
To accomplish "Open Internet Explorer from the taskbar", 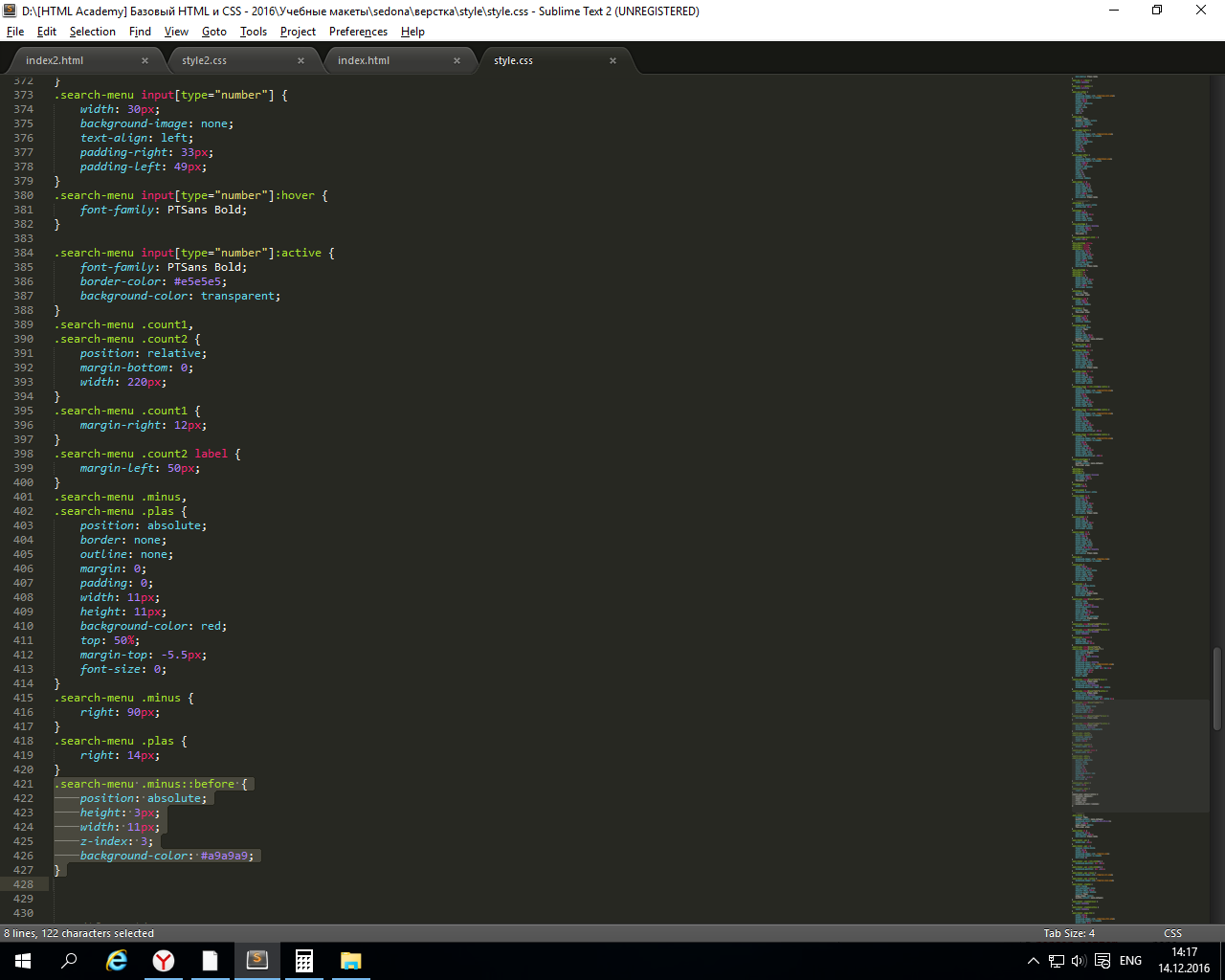I will 117,961.
